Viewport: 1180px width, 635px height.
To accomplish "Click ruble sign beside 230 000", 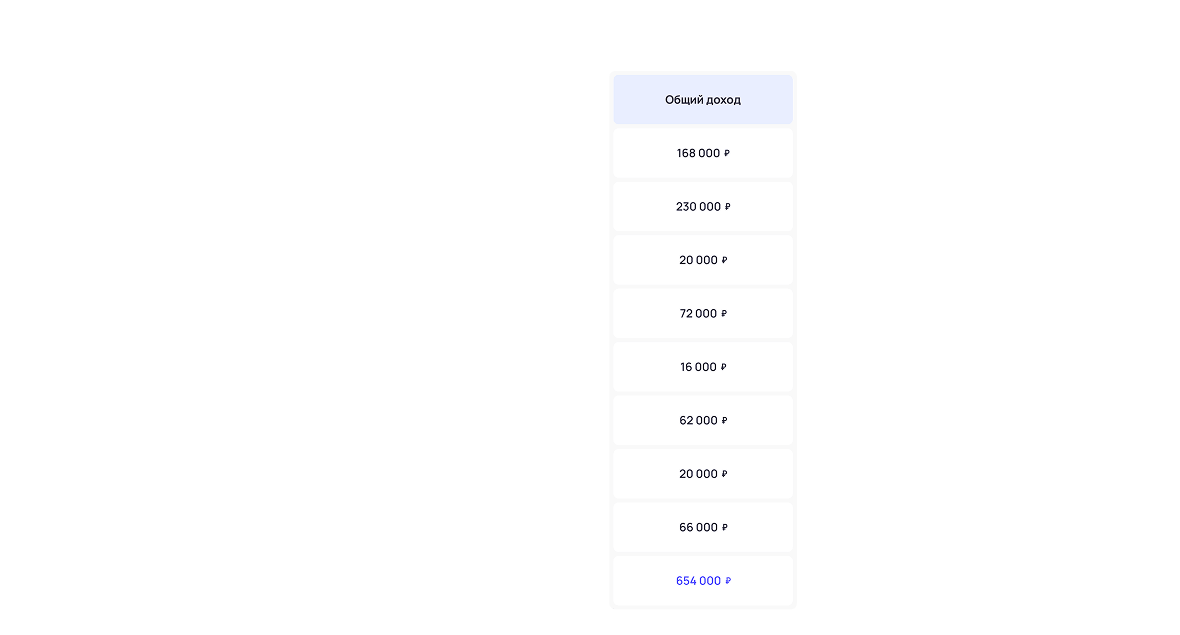I will (727, 207).
